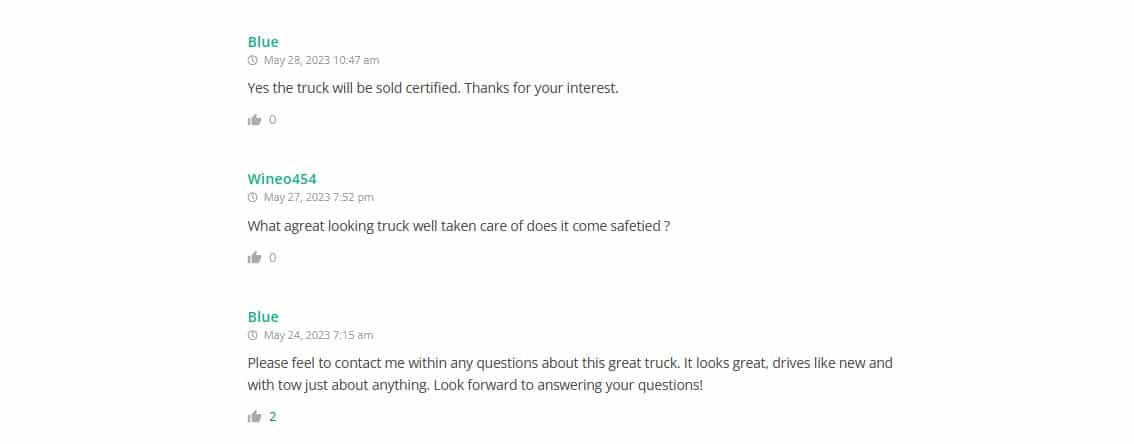Viewport: 1134px width, 444px height.
Task: Click the like count on Blue's certified reply
Action: 273,120
